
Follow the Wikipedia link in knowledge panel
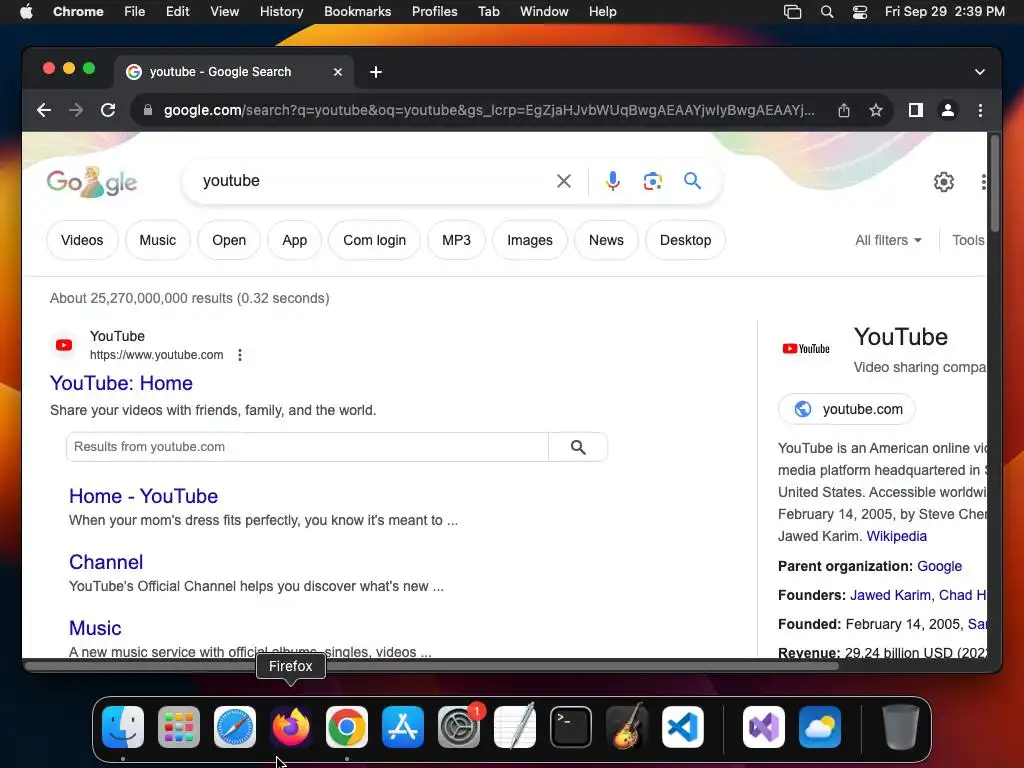[x=896, y=536]
